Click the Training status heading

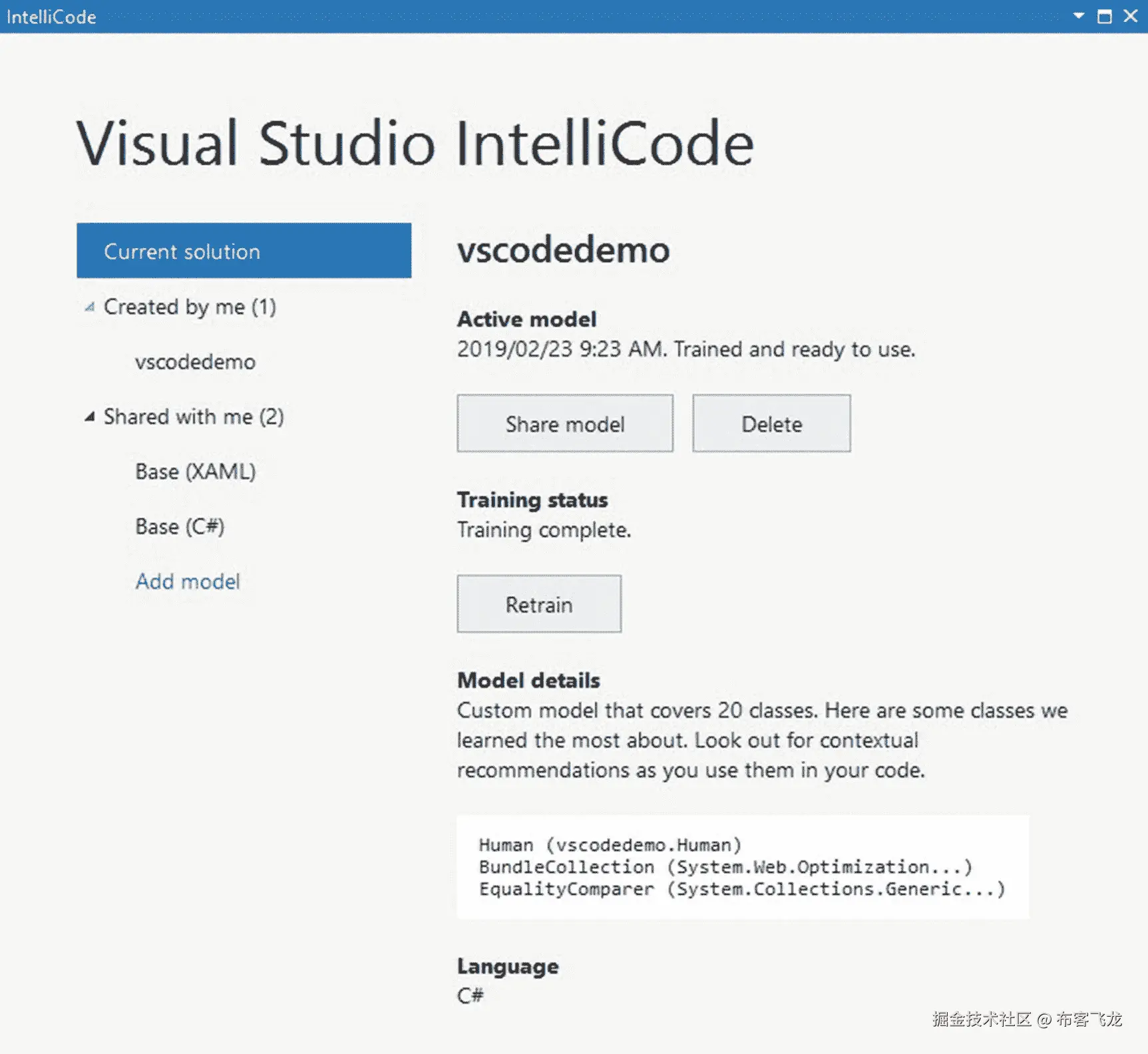[x=532, y=500]
